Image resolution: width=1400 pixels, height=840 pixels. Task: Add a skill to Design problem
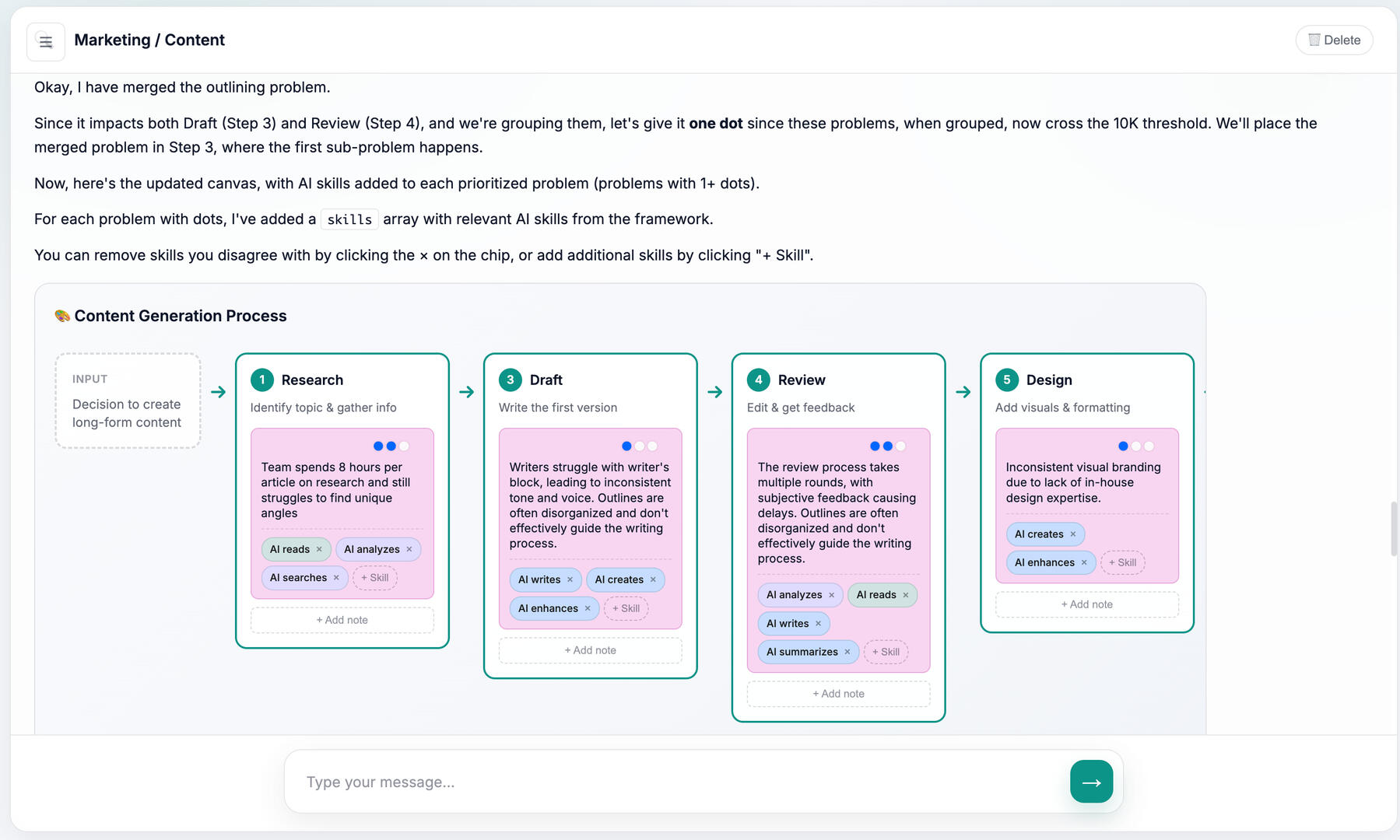(x=1122, y=563)
